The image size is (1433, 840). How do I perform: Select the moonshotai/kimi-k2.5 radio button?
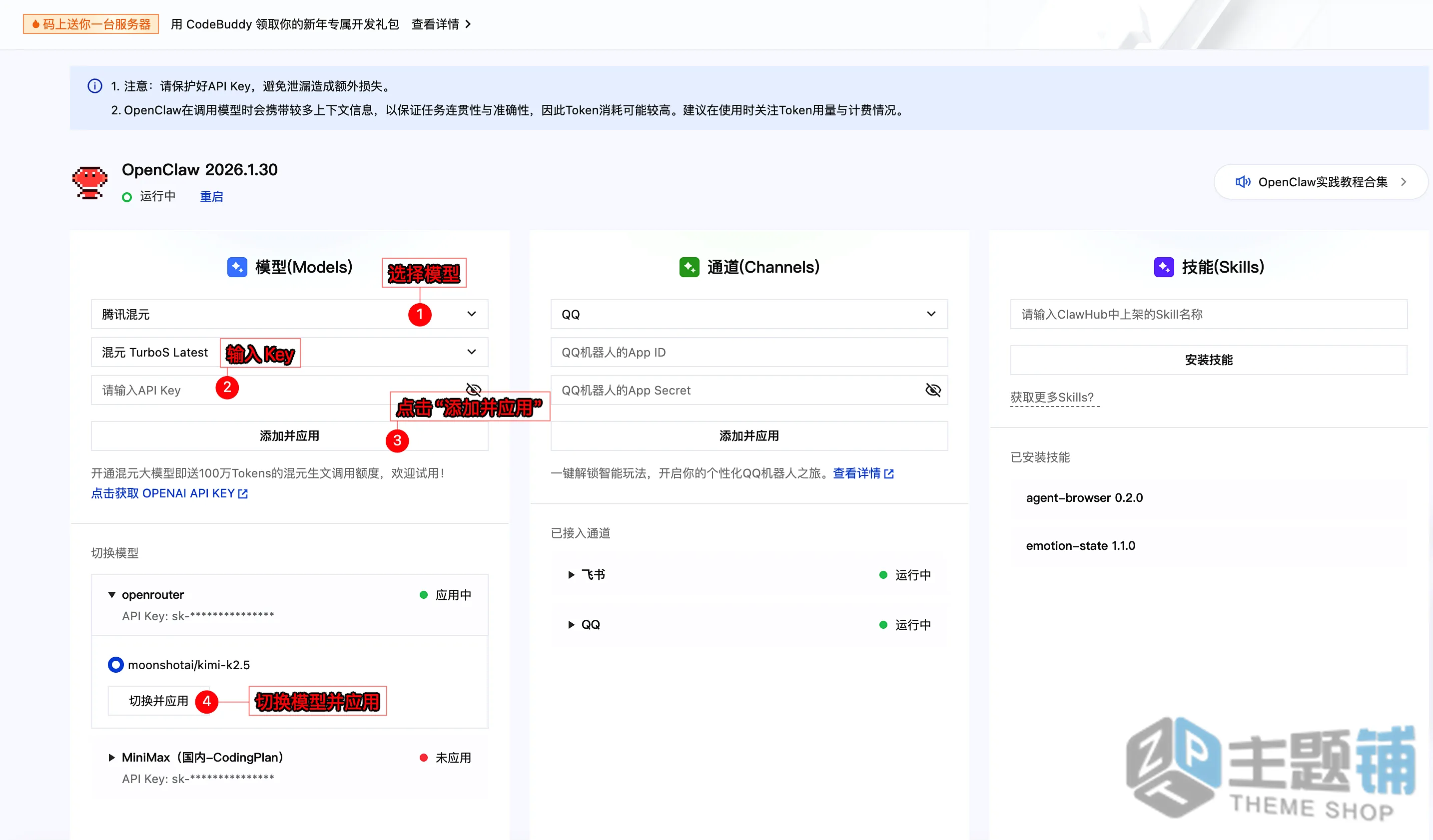pos(115,664)
